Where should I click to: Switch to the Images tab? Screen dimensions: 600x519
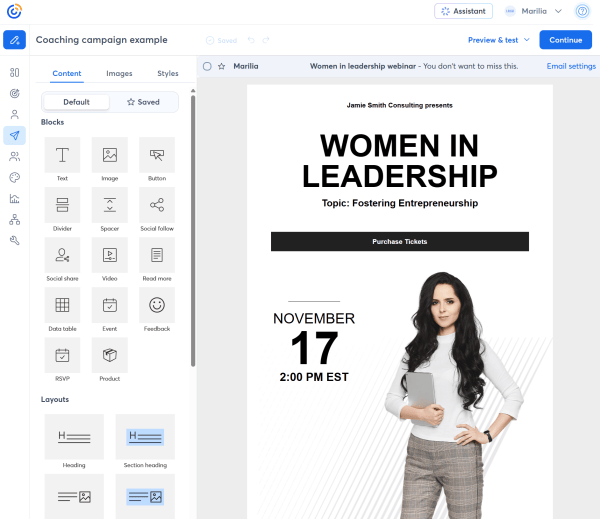[119, 73]
